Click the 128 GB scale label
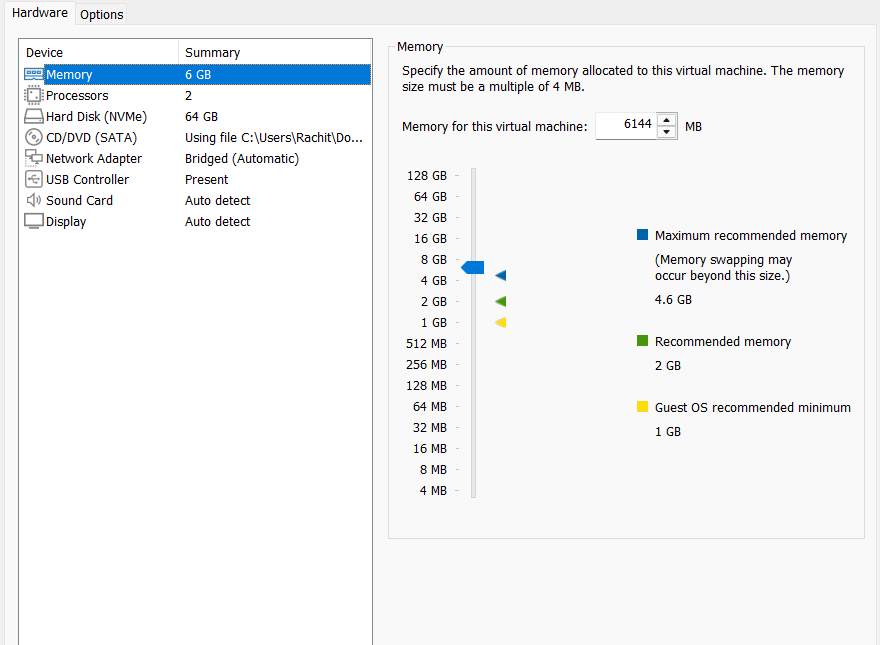 427,176
